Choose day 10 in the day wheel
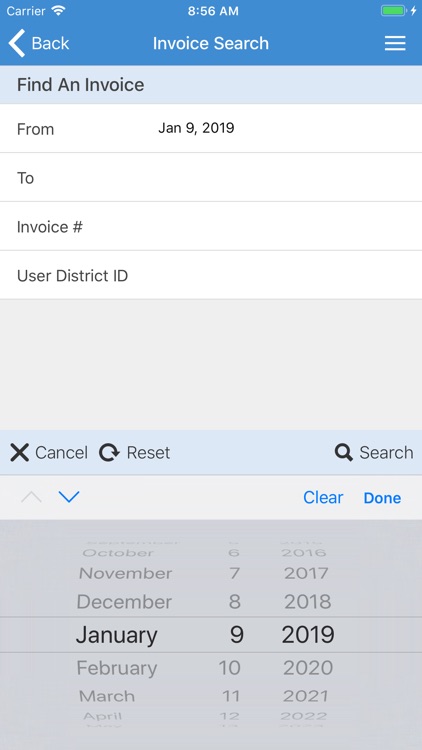The image size is (422, 750). [x=230, y=668]
